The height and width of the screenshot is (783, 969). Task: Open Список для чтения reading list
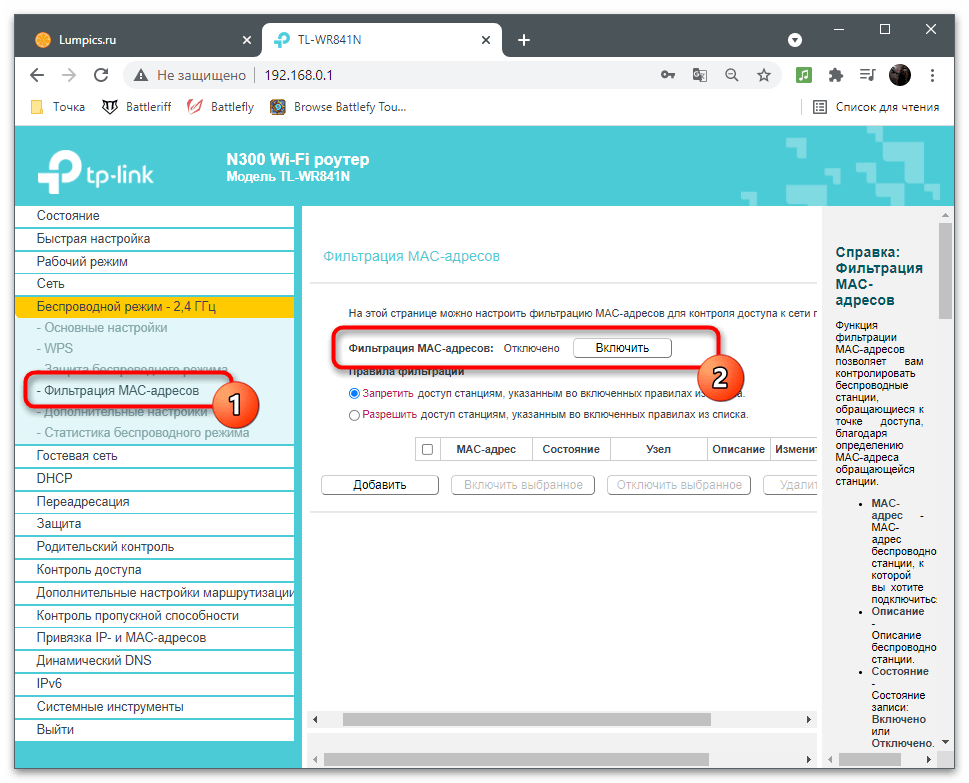pos(876,107)
